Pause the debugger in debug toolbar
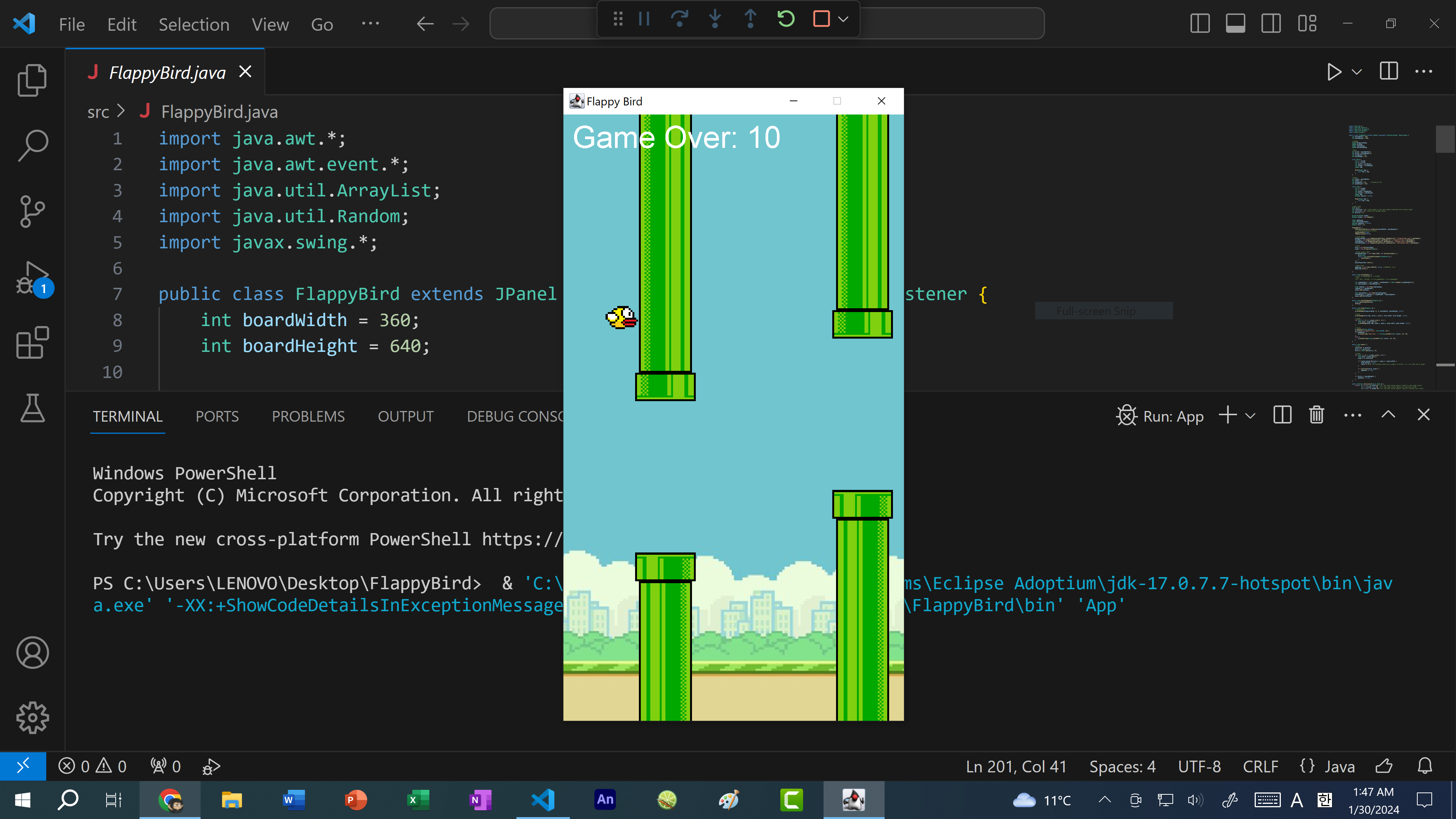This screenshot has height=819, width=1456. (644, 19)
